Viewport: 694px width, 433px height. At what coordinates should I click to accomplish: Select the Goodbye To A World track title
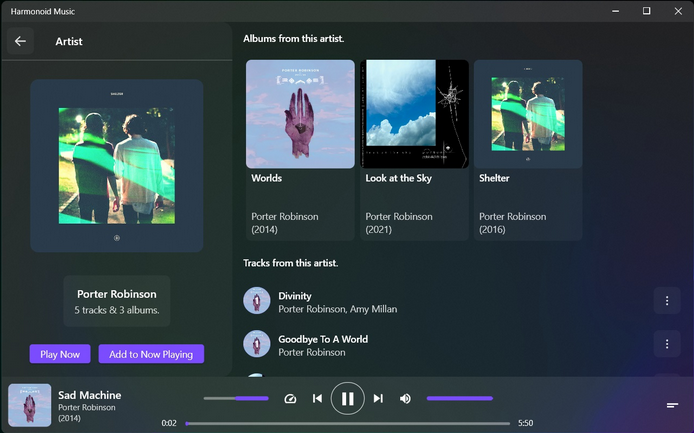323,339
